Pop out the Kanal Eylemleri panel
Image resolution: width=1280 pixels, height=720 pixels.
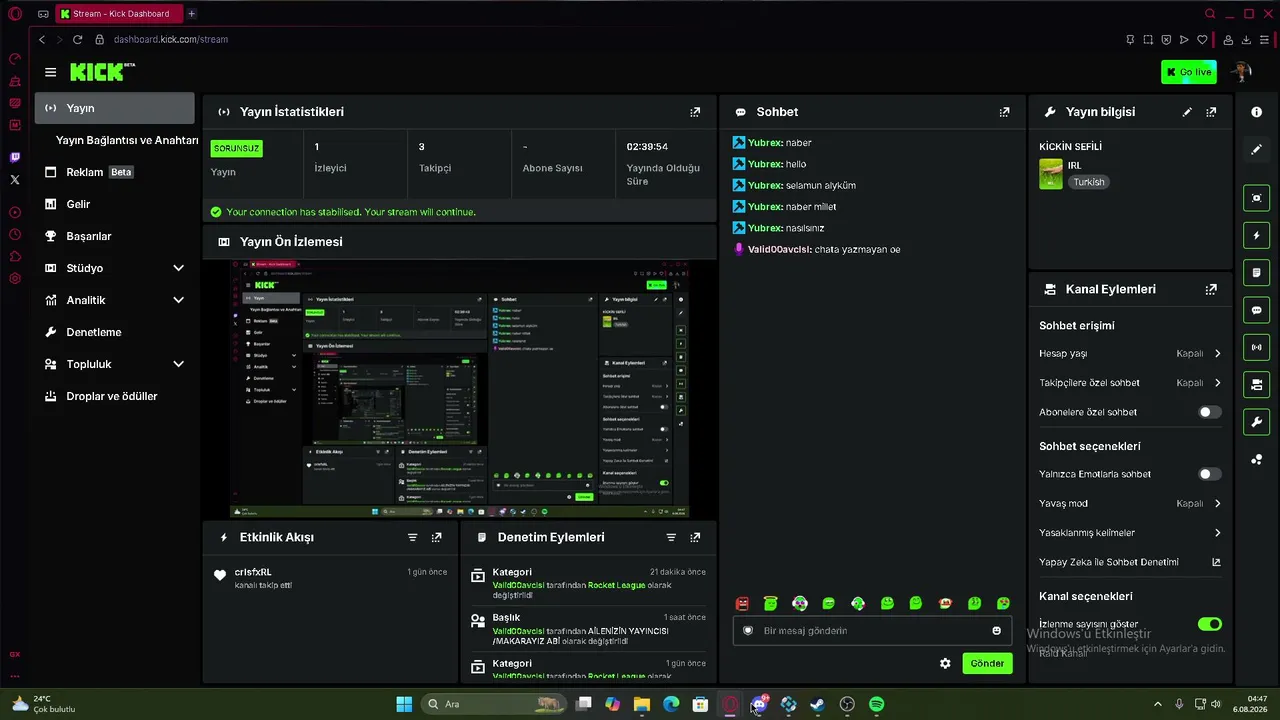[x=1211, y=289]
